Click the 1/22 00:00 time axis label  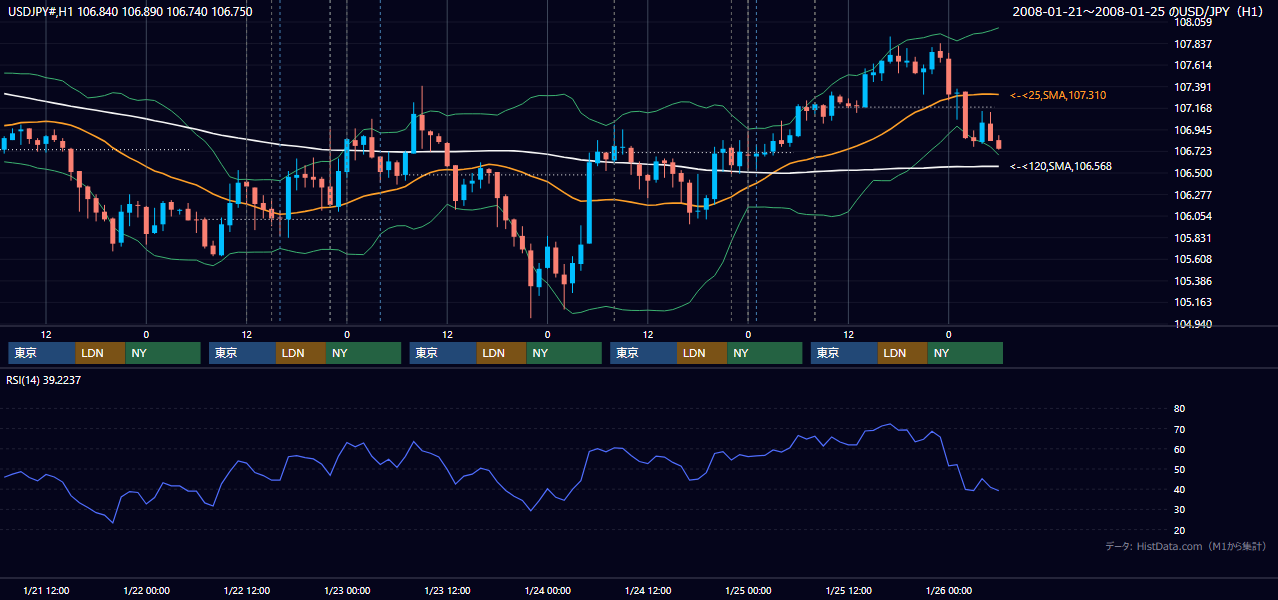pos(146,590)
